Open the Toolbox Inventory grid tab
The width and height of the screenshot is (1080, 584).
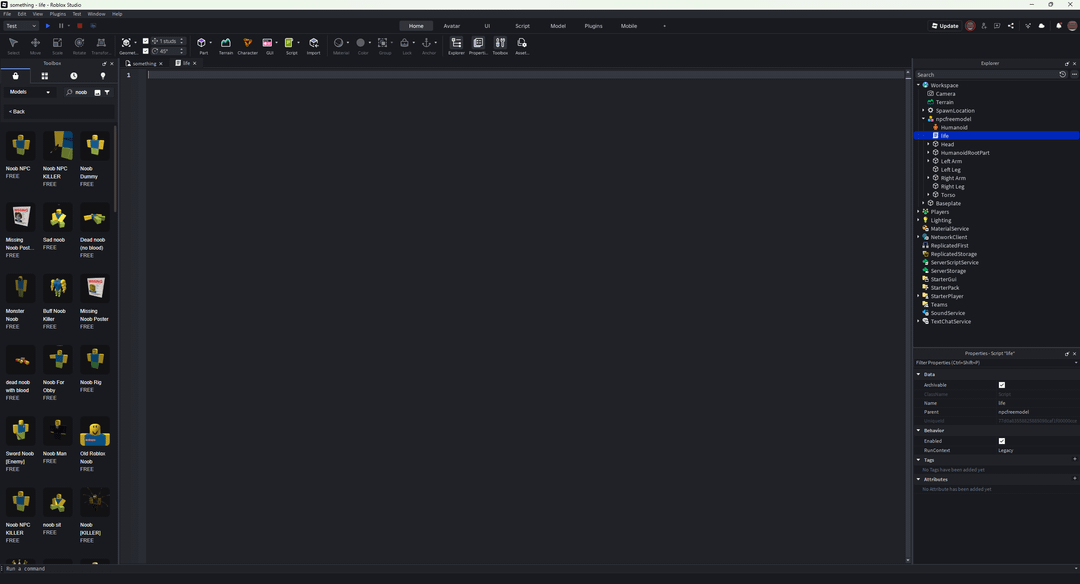click(x=44, y=76)
